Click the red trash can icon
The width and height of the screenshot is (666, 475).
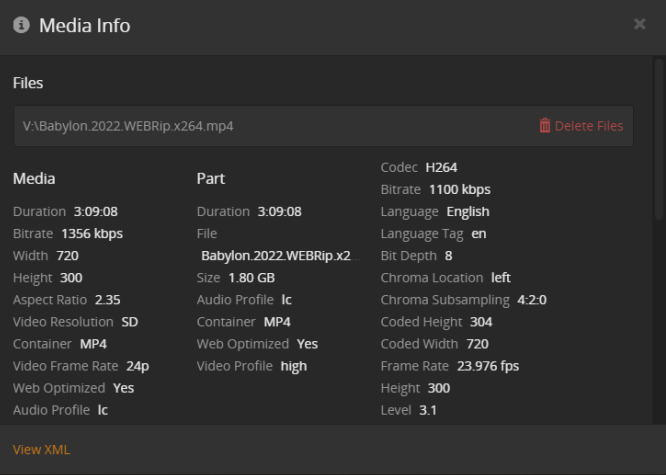tap(544, 126)
